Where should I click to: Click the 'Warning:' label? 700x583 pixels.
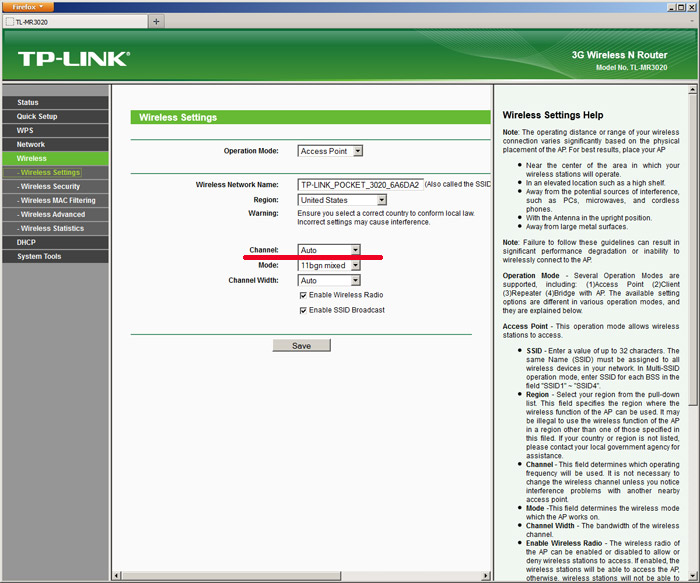[263, 213]
